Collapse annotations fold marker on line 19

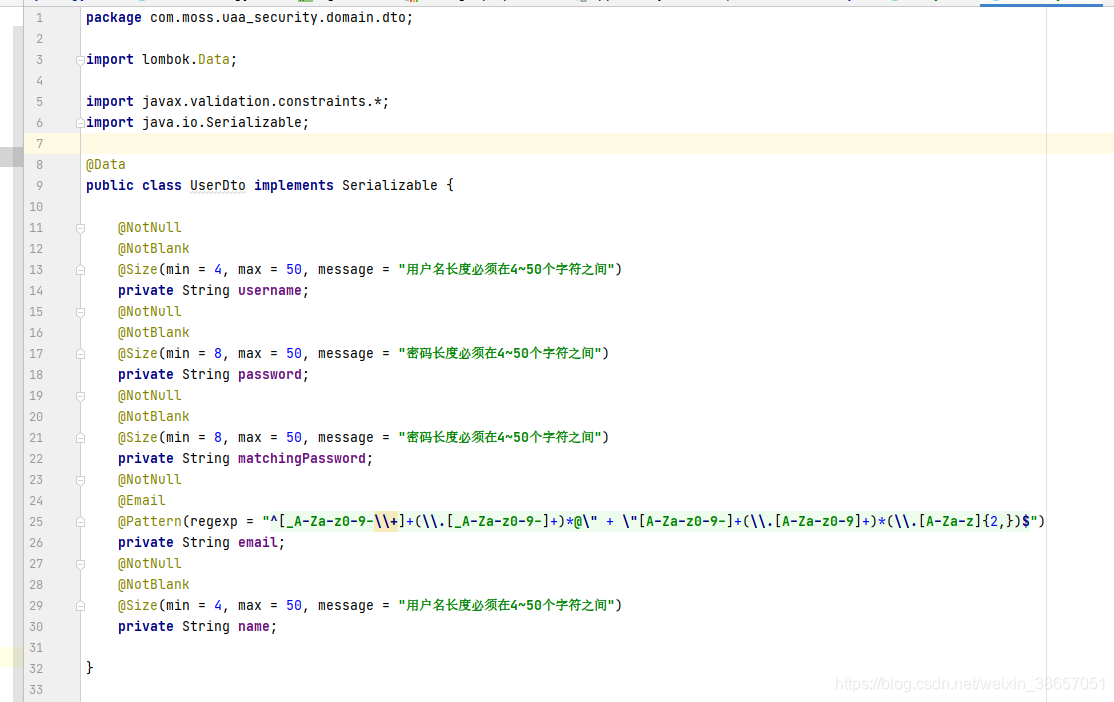tap(80, 396)
